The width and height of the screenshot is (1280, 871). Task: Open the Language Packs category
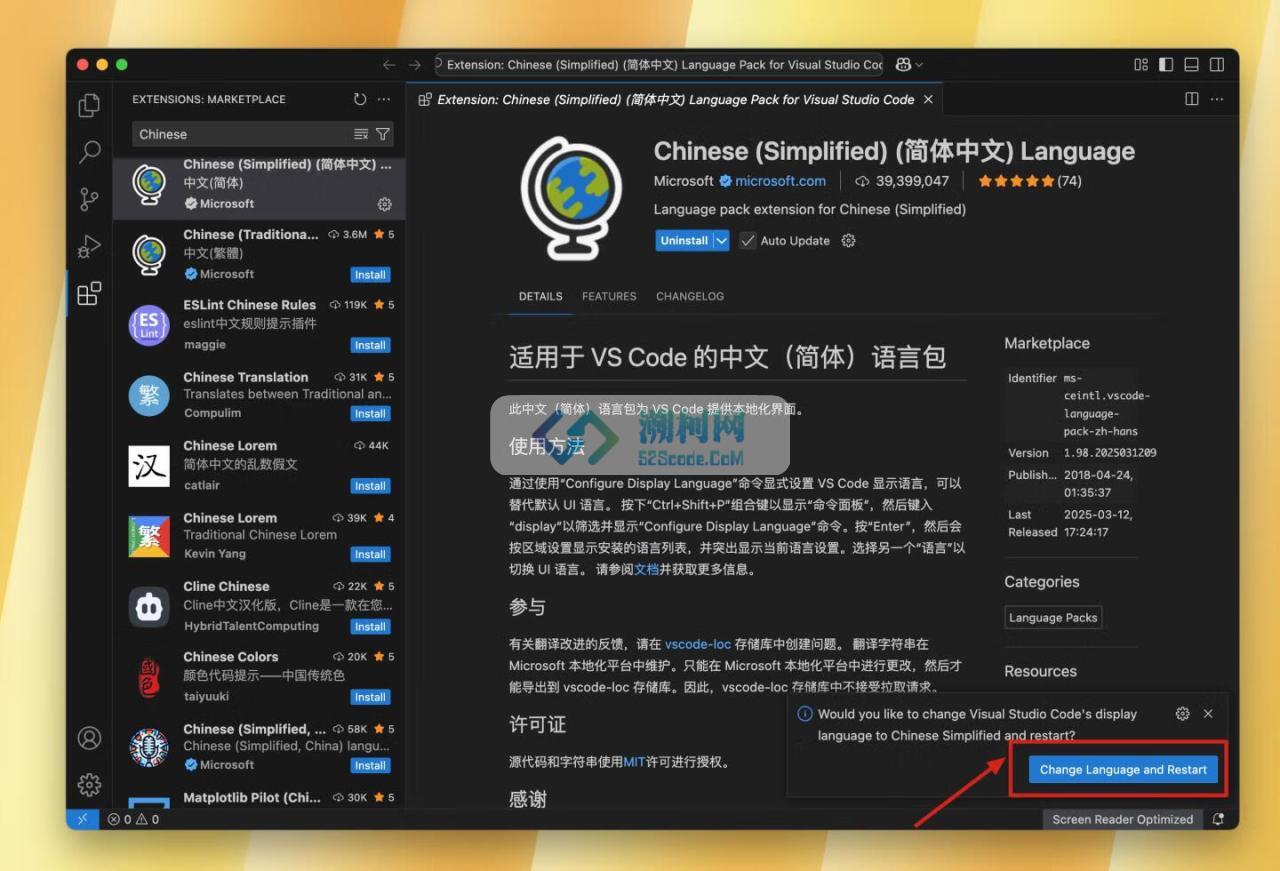[x=1053, y=618]
